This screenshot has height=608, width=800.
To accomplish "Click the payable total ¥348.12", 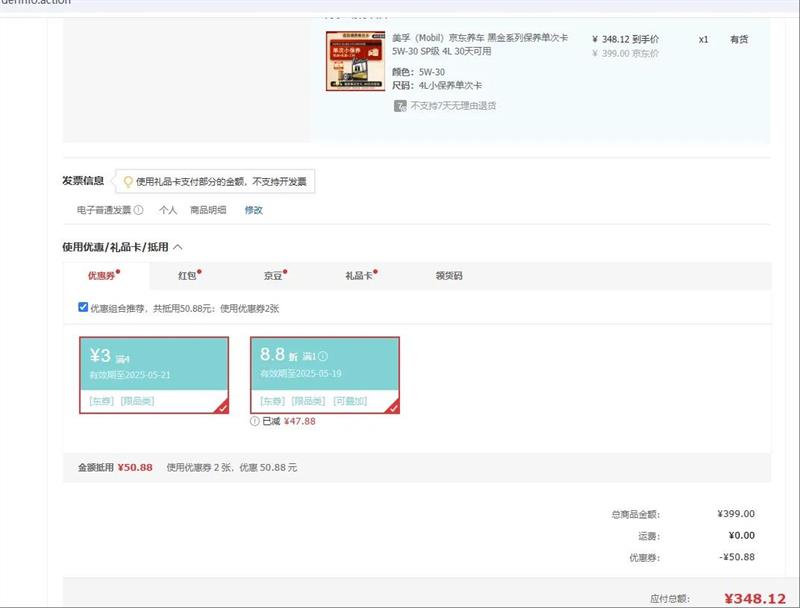I will coord(755,599).
